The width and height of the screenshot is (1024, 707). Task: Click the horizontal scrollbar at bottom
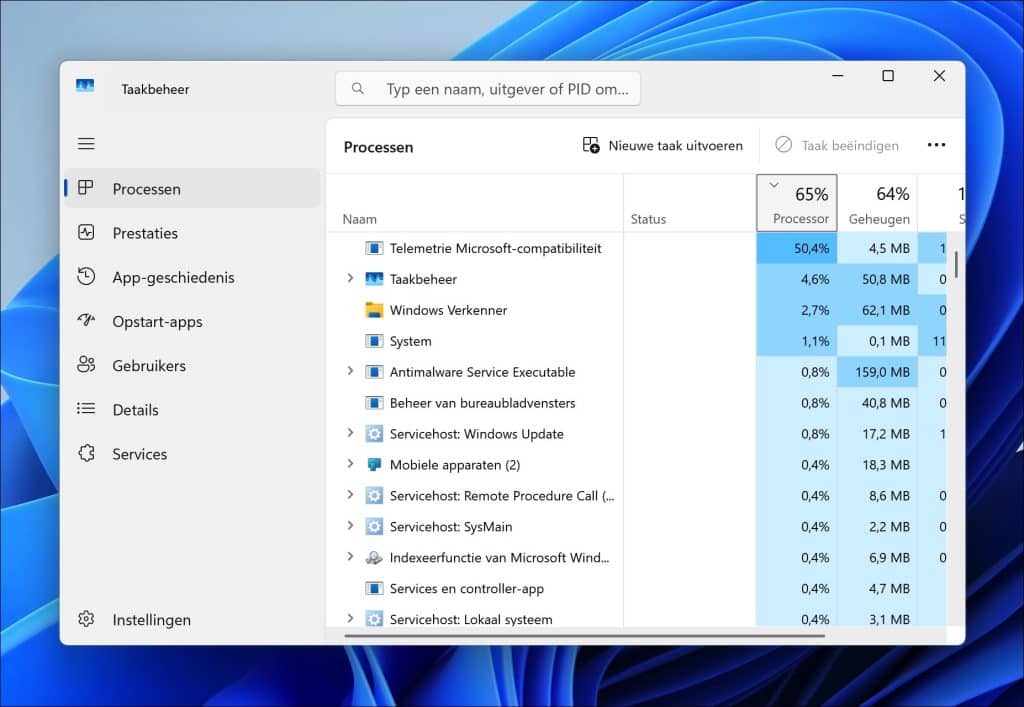click(585, 635)
